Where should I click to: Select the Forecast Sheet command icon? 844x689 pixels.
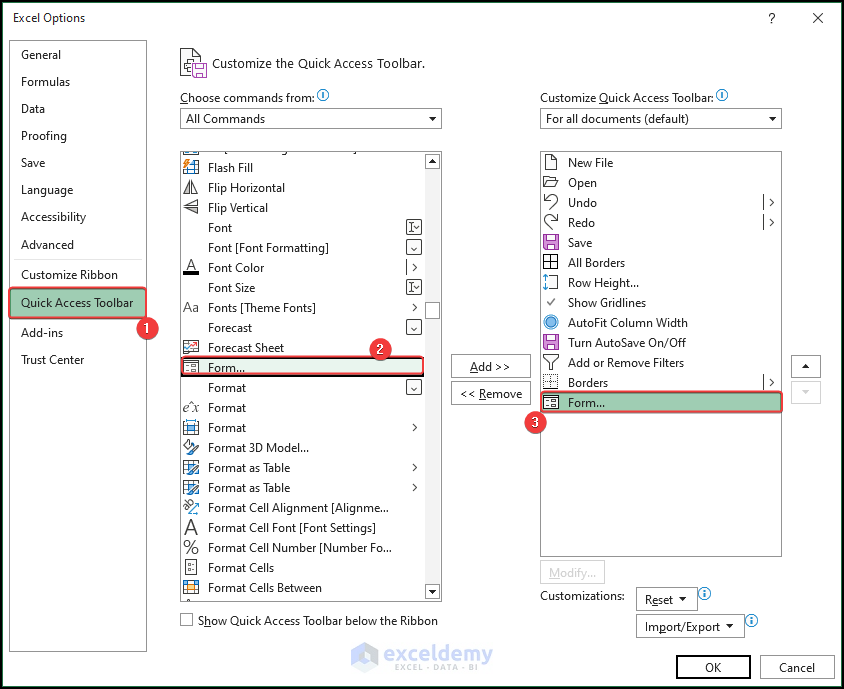(191, 347)
